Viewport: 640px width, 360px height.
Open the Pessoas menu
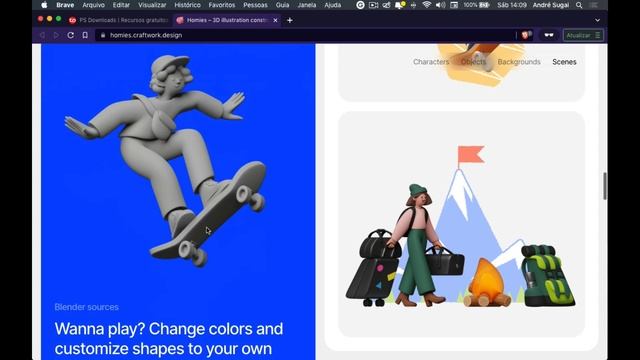[255, 5]
